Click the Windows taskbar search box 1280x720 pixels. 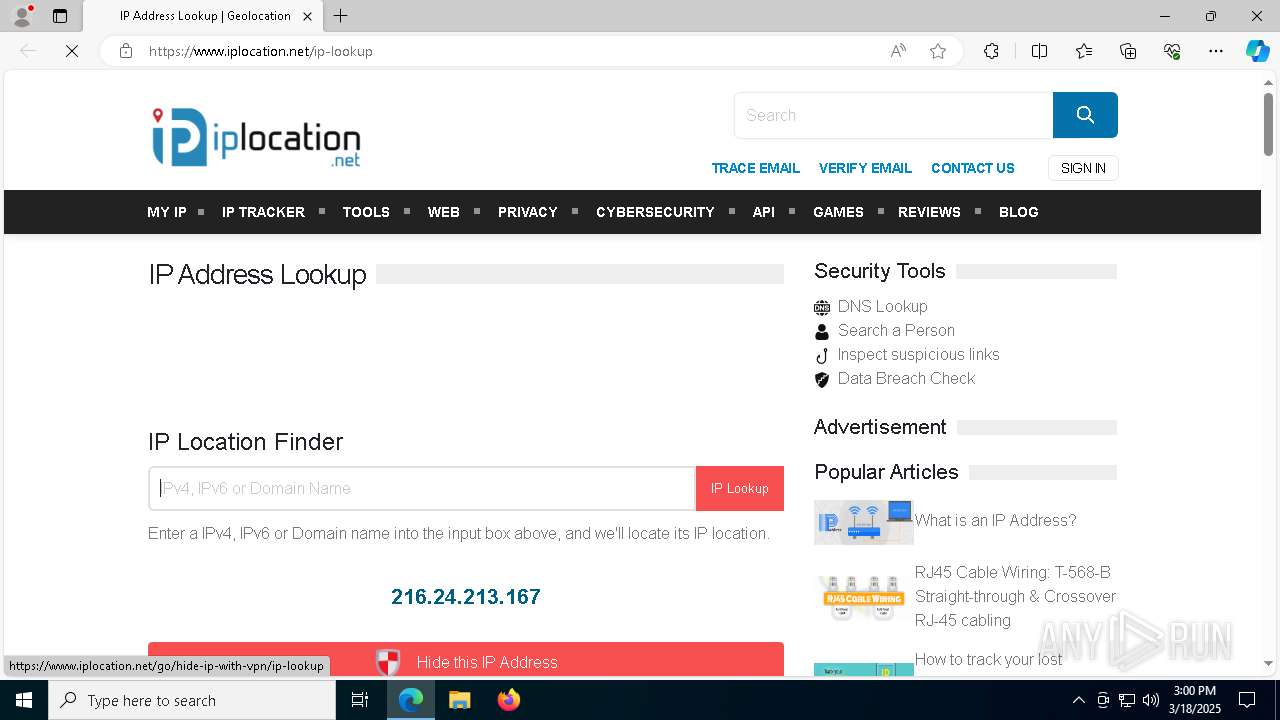click(x=192, y=700)
